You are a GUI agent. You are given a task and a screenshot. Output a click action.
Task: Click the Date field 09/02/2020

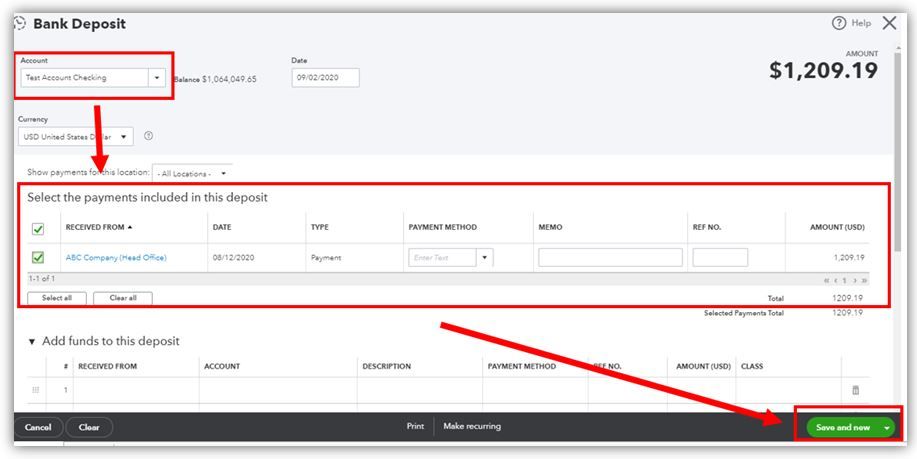pyautogui.click(x=325, y=78)
